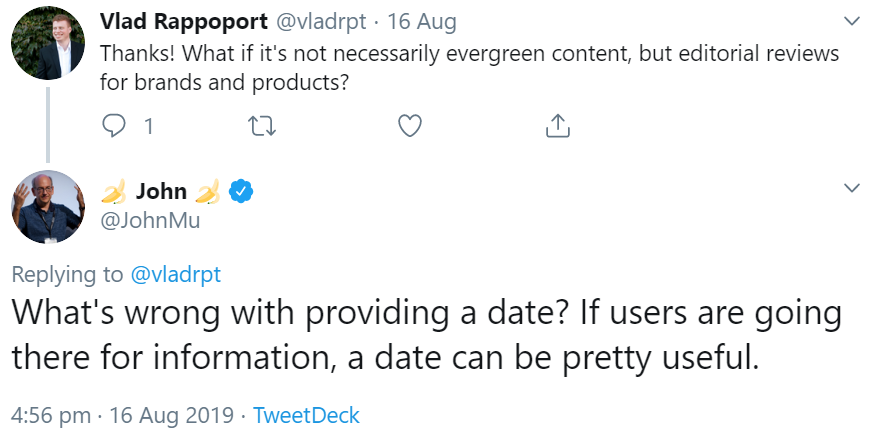Retweet Vlad Rappoport's tweet
Image resolution: width=877 pixels, height=438 pixels.
pyautogui.click(x=262, y=126)
